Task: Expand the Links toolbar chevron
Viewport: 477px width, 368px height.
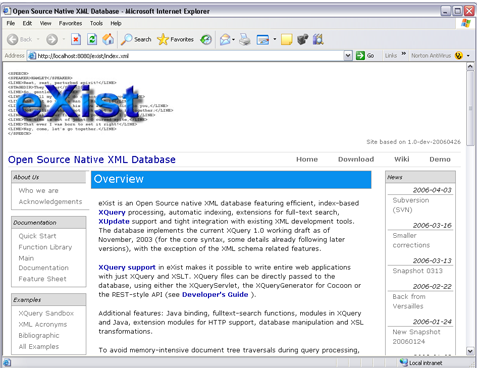Action: coord(404,54)
